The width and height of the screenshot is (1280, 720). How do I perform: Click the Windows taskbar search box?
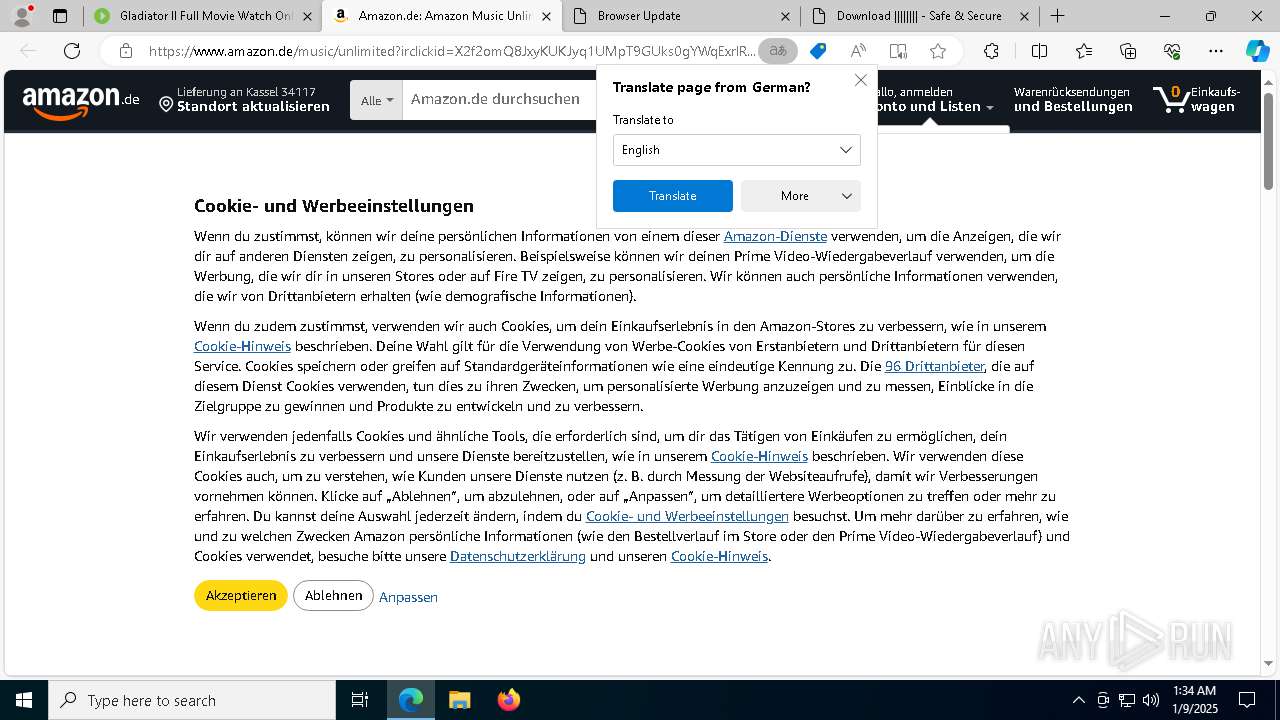point(192,700)
